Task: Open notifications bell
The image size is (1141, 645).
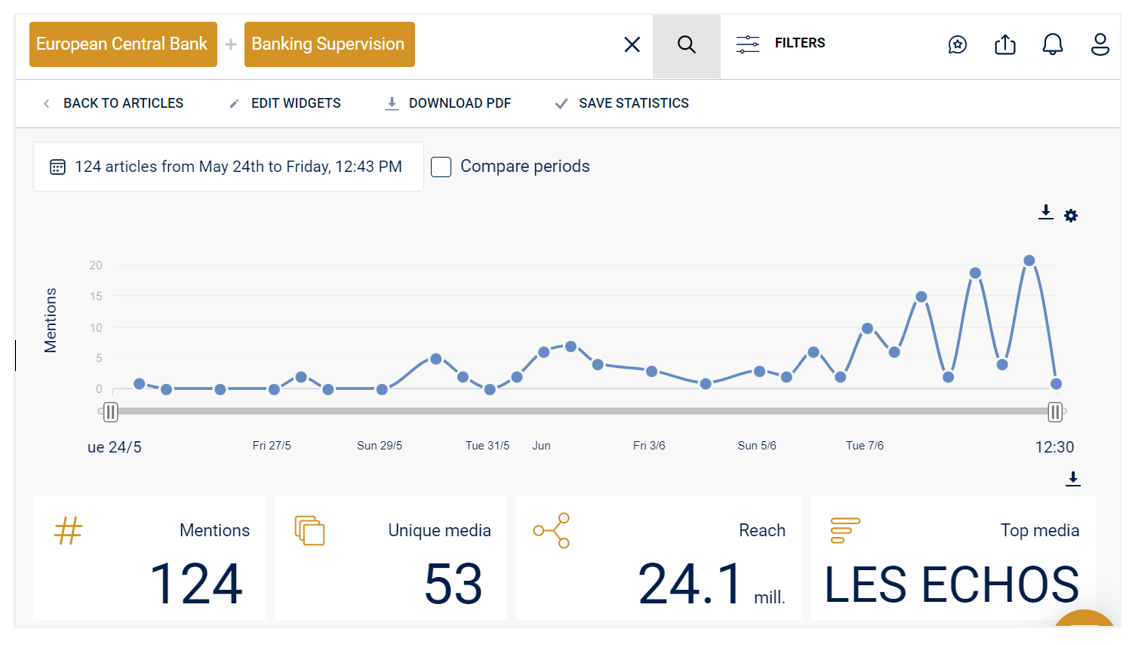Action: click(x=1052, y=44)
